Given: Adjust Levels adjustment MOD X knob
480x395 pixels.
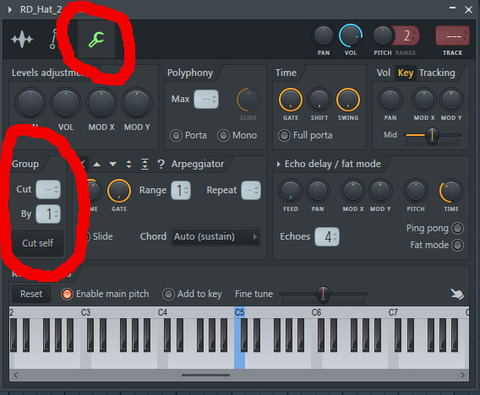Looking at the screenshot, I should 101,103.
